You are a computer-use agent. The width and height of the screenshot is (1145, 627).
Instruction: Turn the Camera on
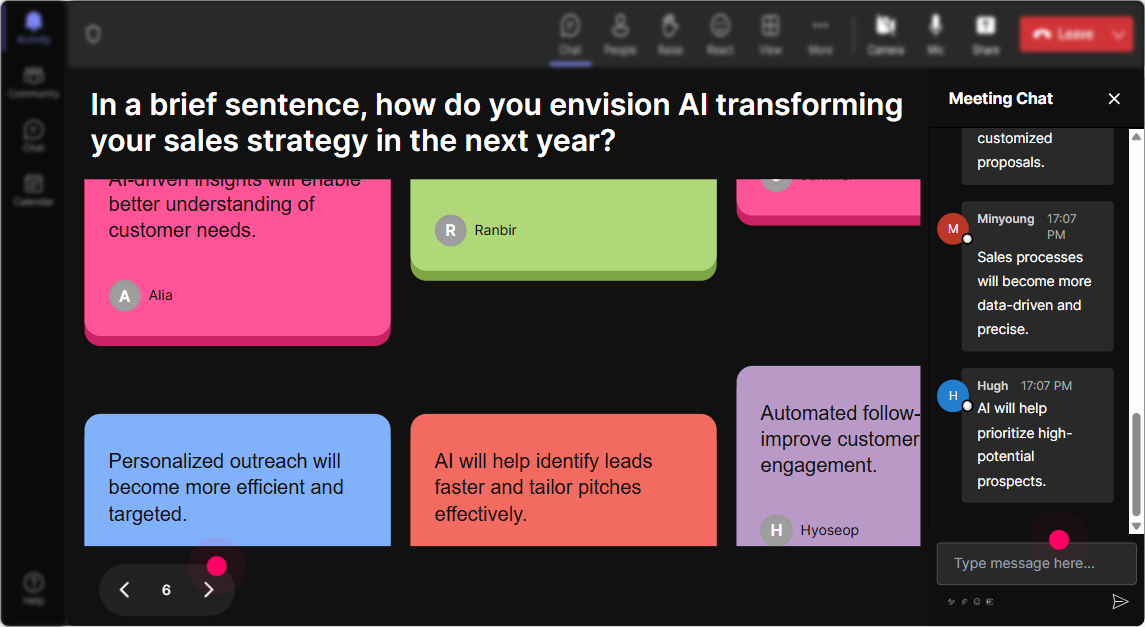886,34
